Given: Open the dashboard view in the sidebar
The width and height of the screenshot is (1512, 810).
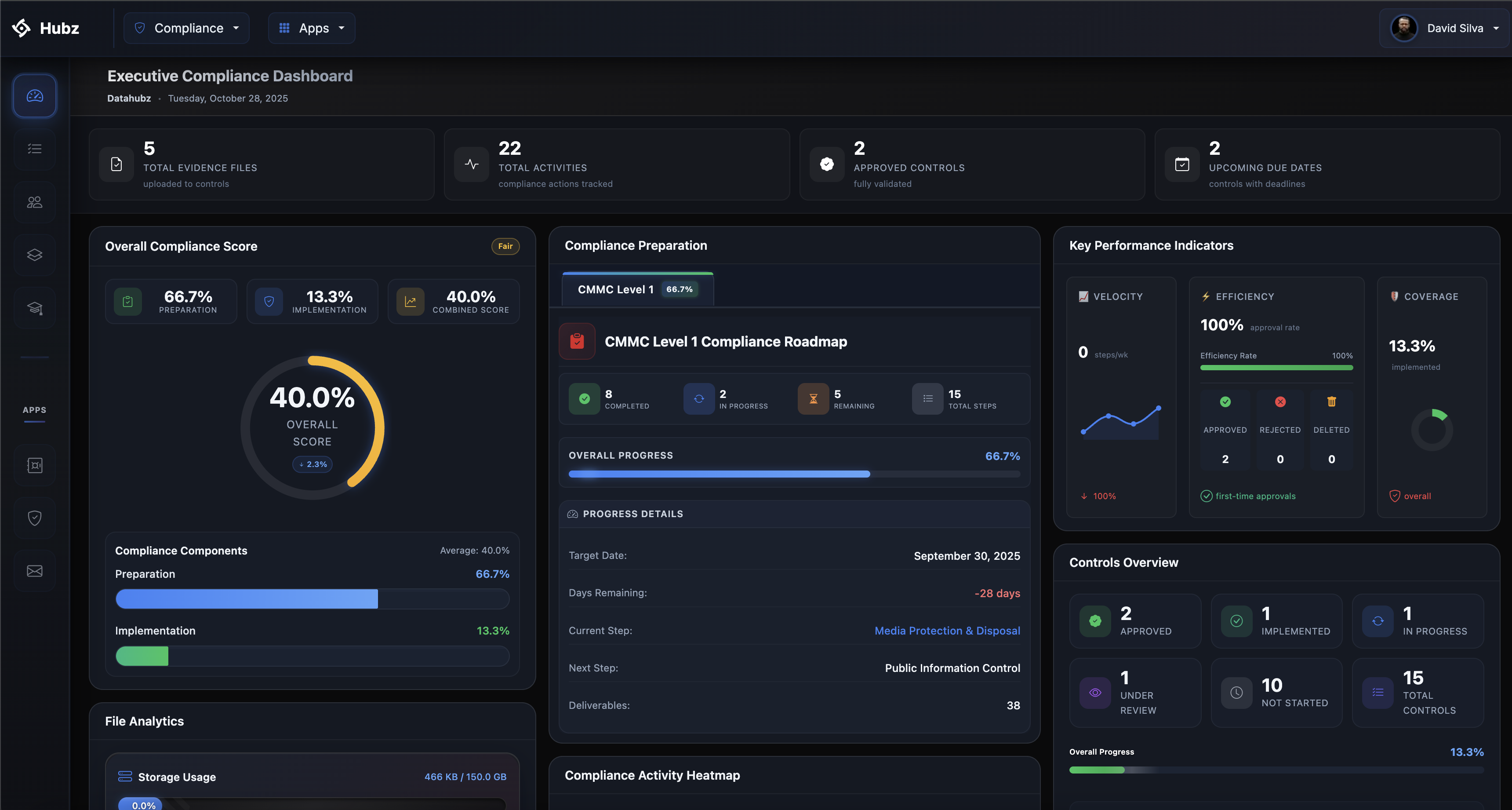Looking at the screenshot, I should point(34,95).
